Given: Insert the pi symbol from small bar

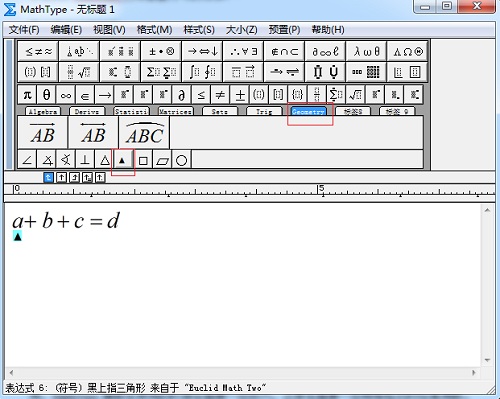Looking at the screenshot, I should 27,95.
